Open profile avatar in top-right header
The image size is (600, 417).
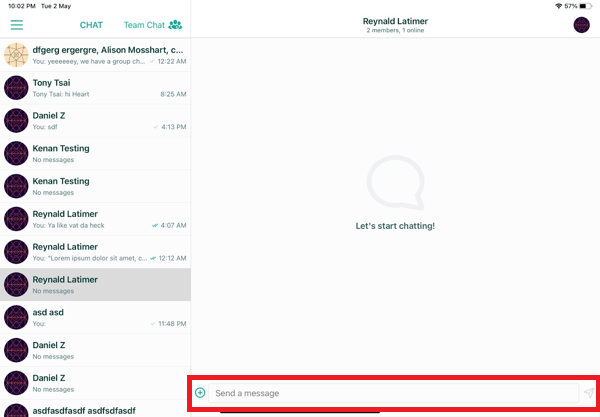[x=581, y=25]
